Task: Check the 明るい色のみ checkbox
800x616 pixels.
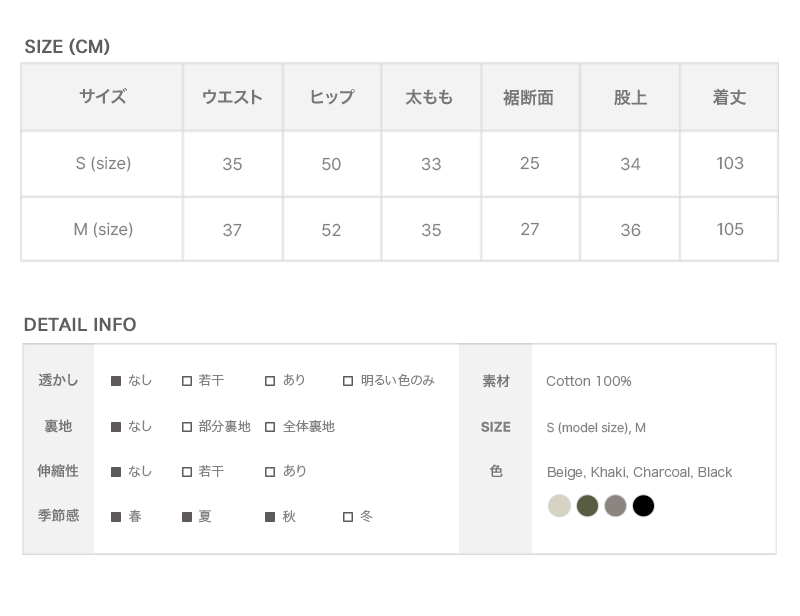Action: tap(348, 381)
